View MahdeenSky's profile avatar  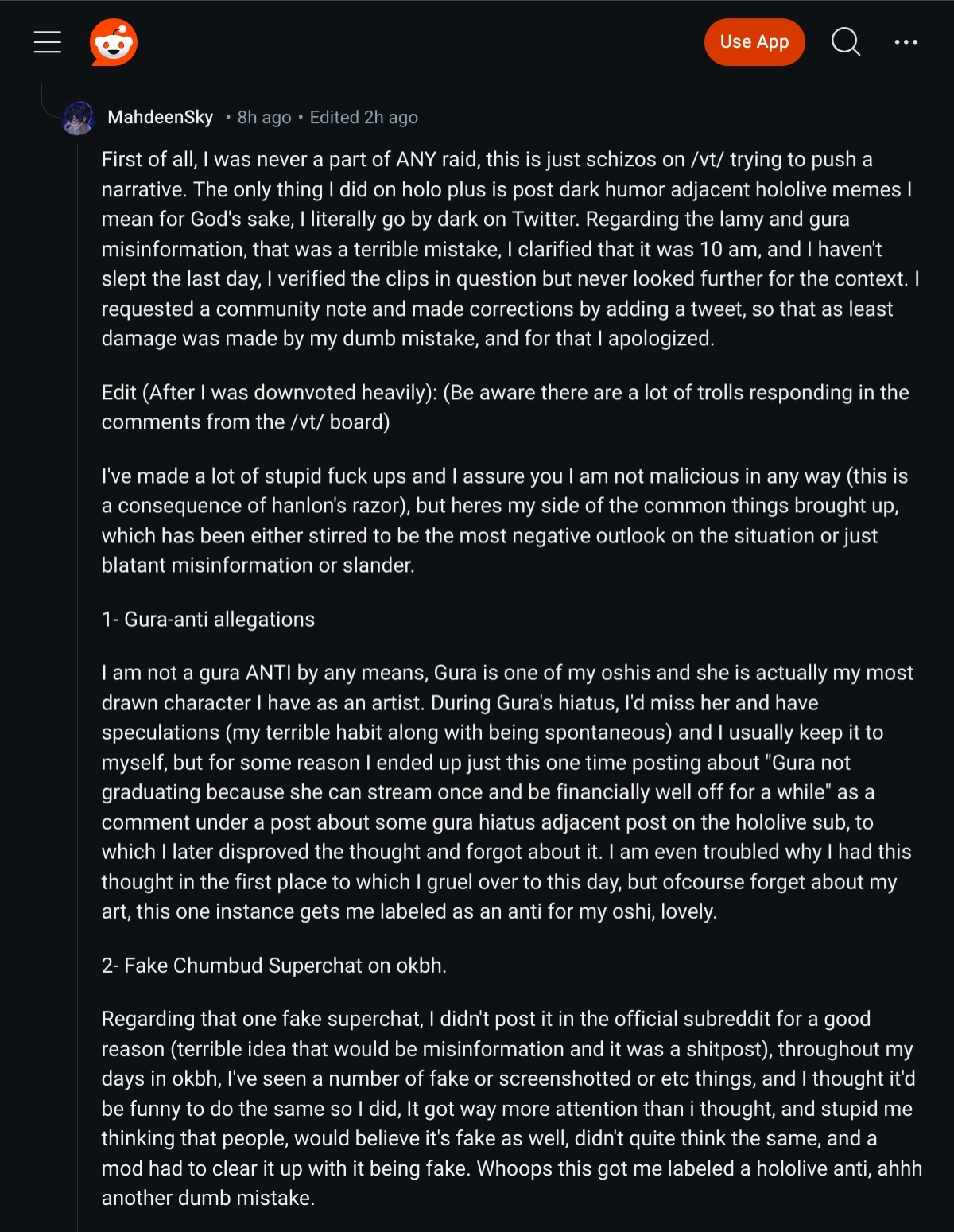tap(78, 118)
